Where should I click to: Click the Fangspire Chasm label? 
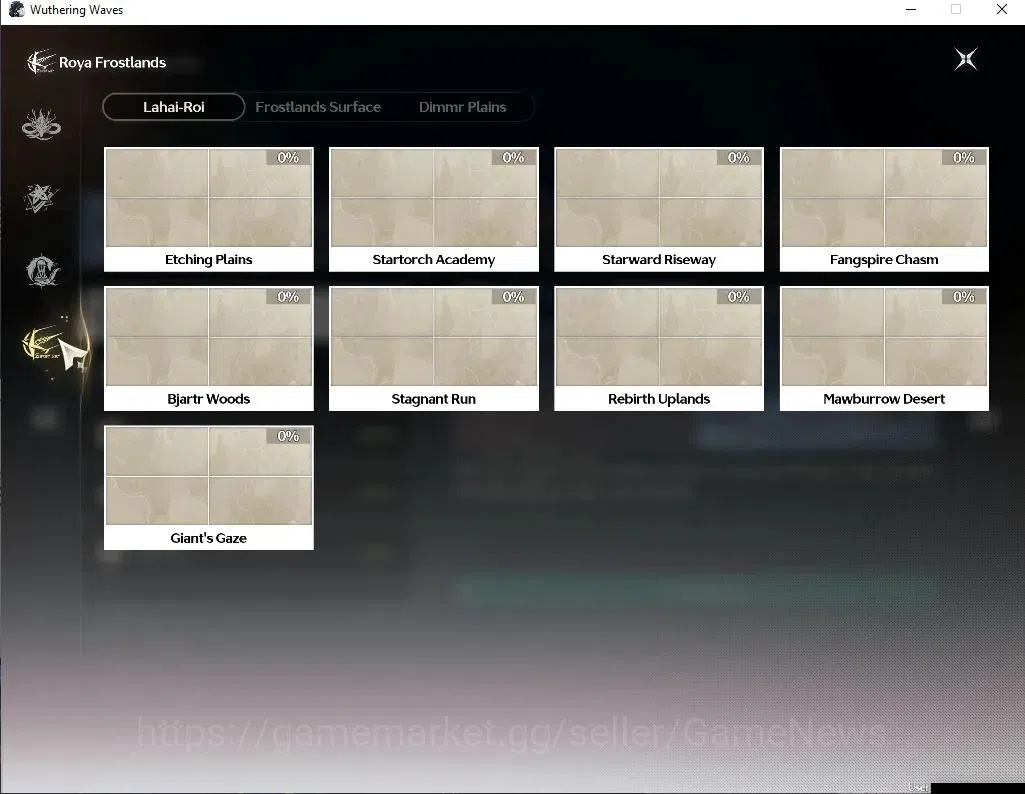pyautogui.click(x=884, y=259)
